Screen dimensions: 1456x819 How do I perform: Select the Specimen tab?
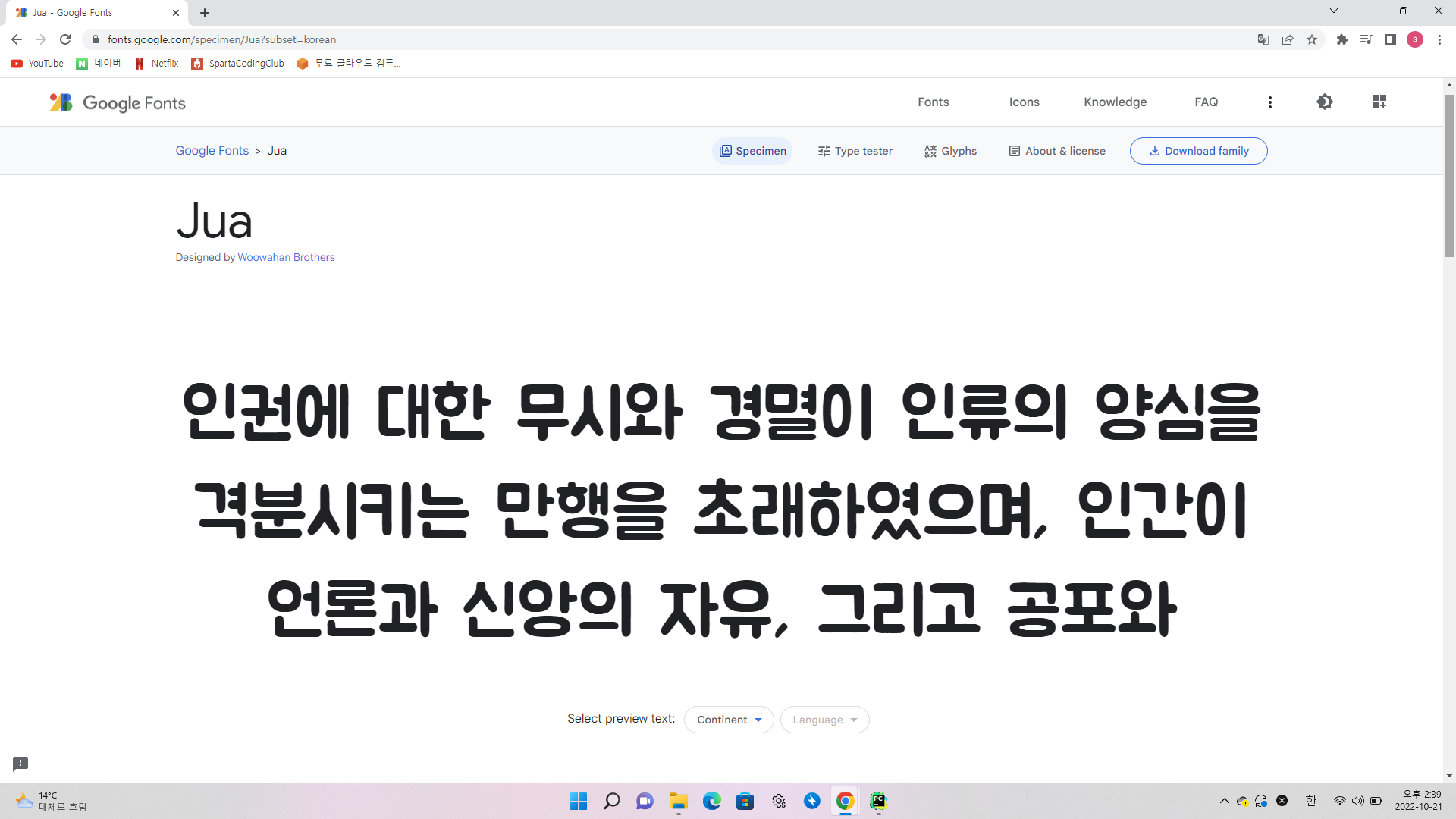752,151
